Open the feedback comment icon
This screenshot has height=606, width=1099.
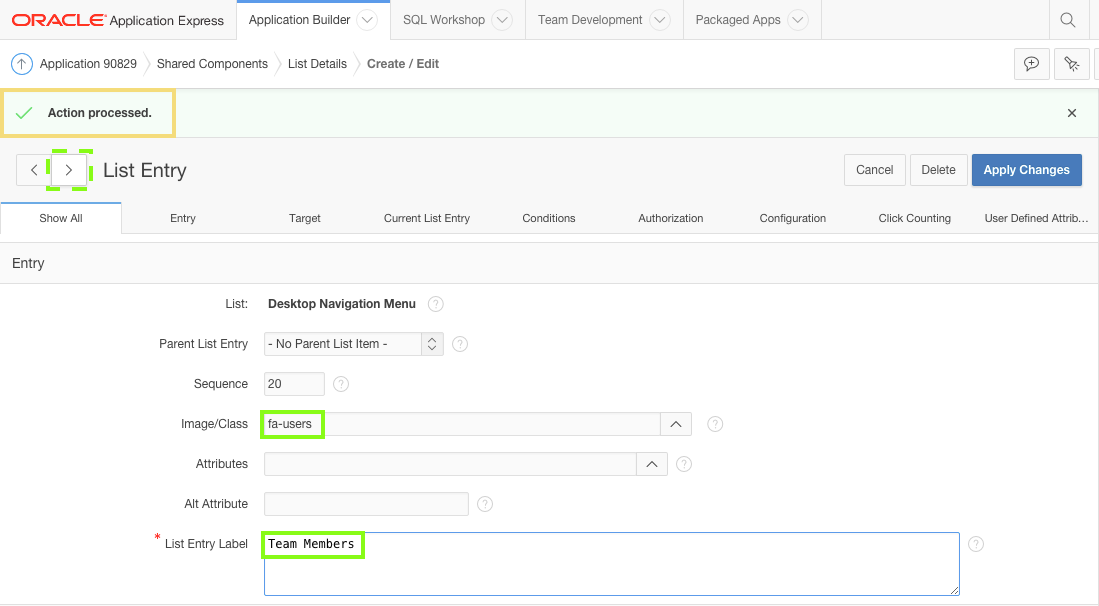pyautogui.click(x=1031, y=64)
